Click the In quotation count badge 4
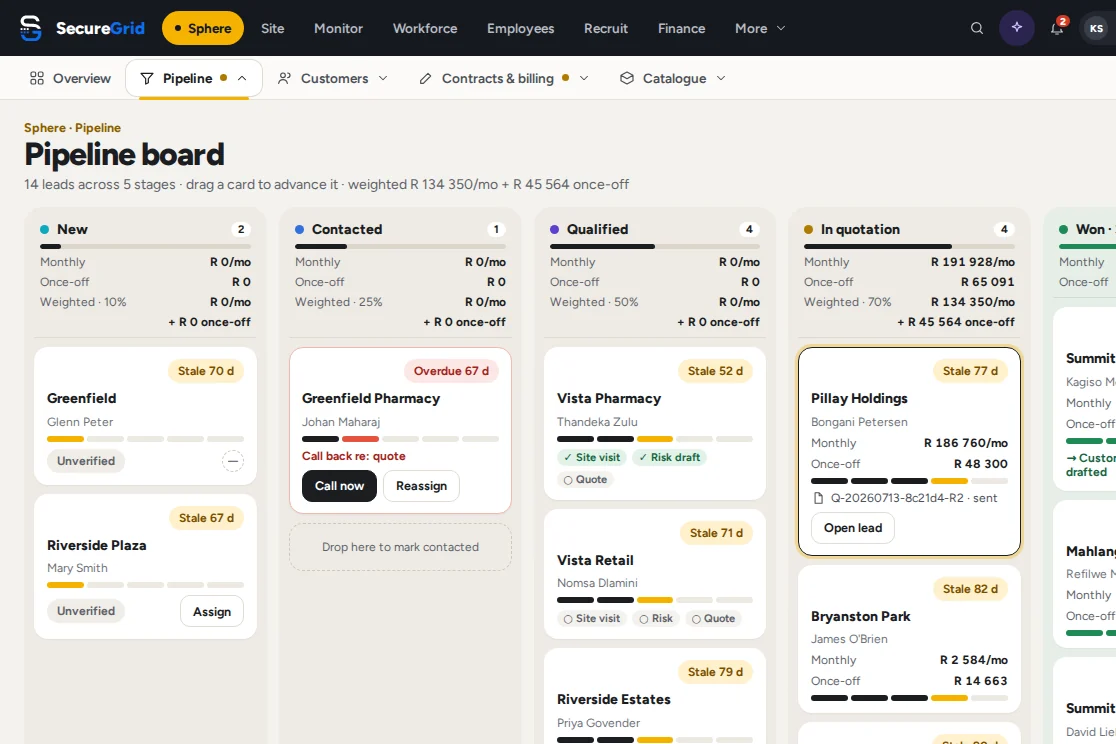1116x744 pixels. tap(1004, 229)
